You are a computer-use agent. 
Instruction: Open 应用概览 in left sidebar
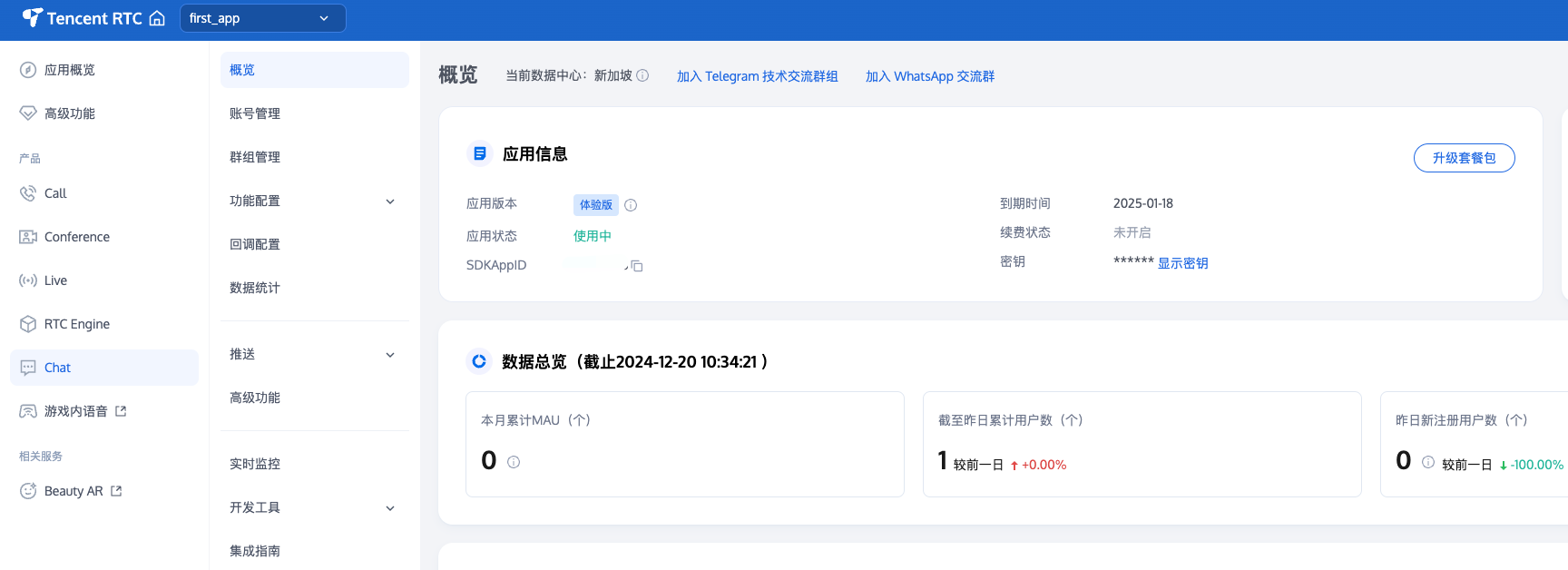coord(70,70)
